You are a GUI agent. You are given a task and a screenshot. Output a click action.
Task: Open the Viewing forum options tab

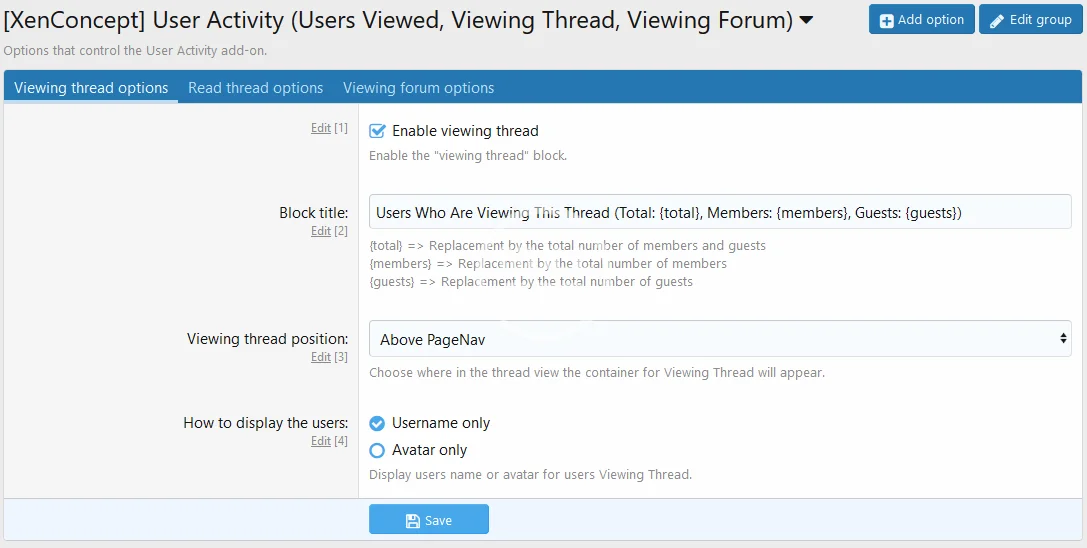click(418, 88)
